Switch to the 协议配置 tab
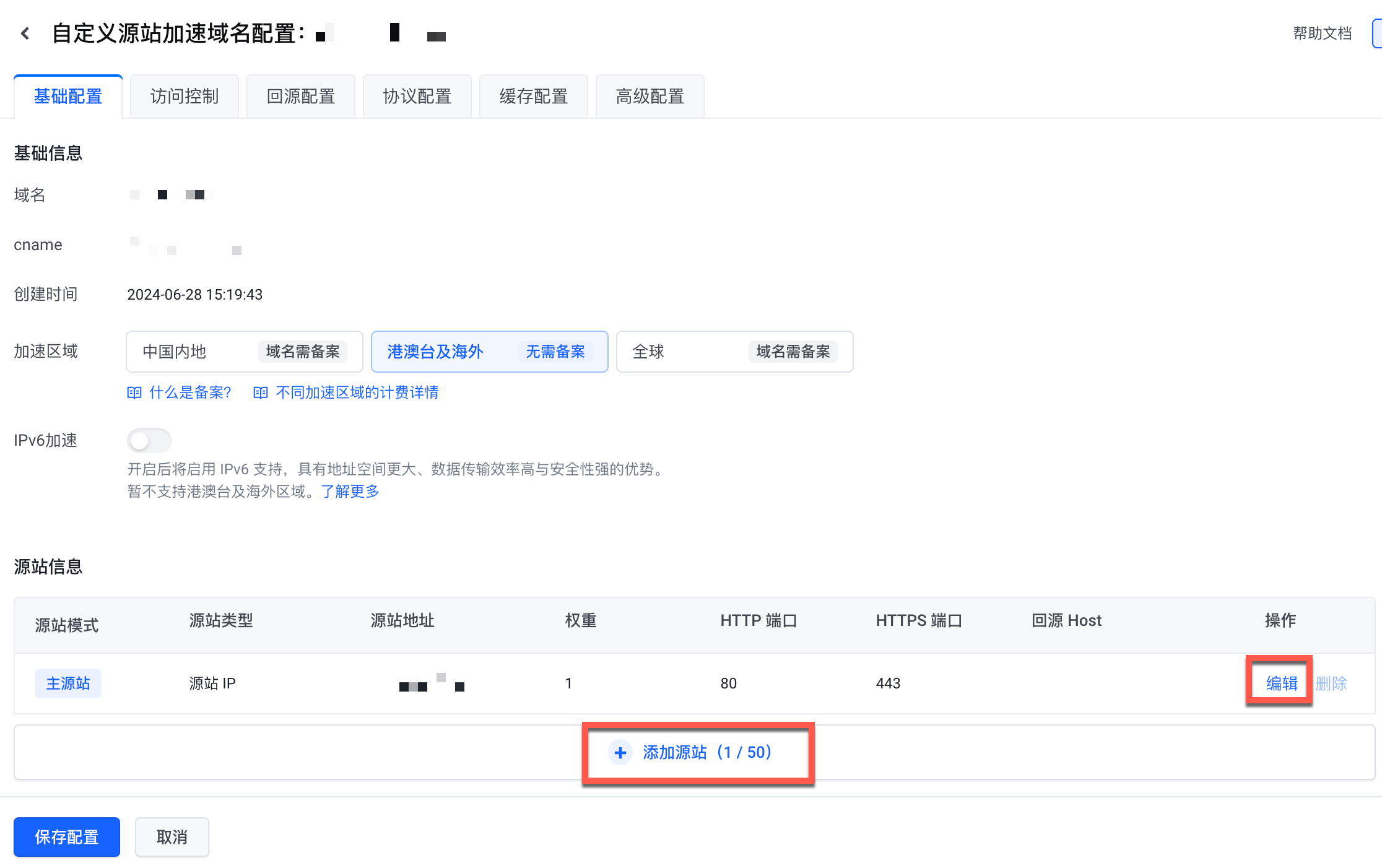 (x=417, y=97)
